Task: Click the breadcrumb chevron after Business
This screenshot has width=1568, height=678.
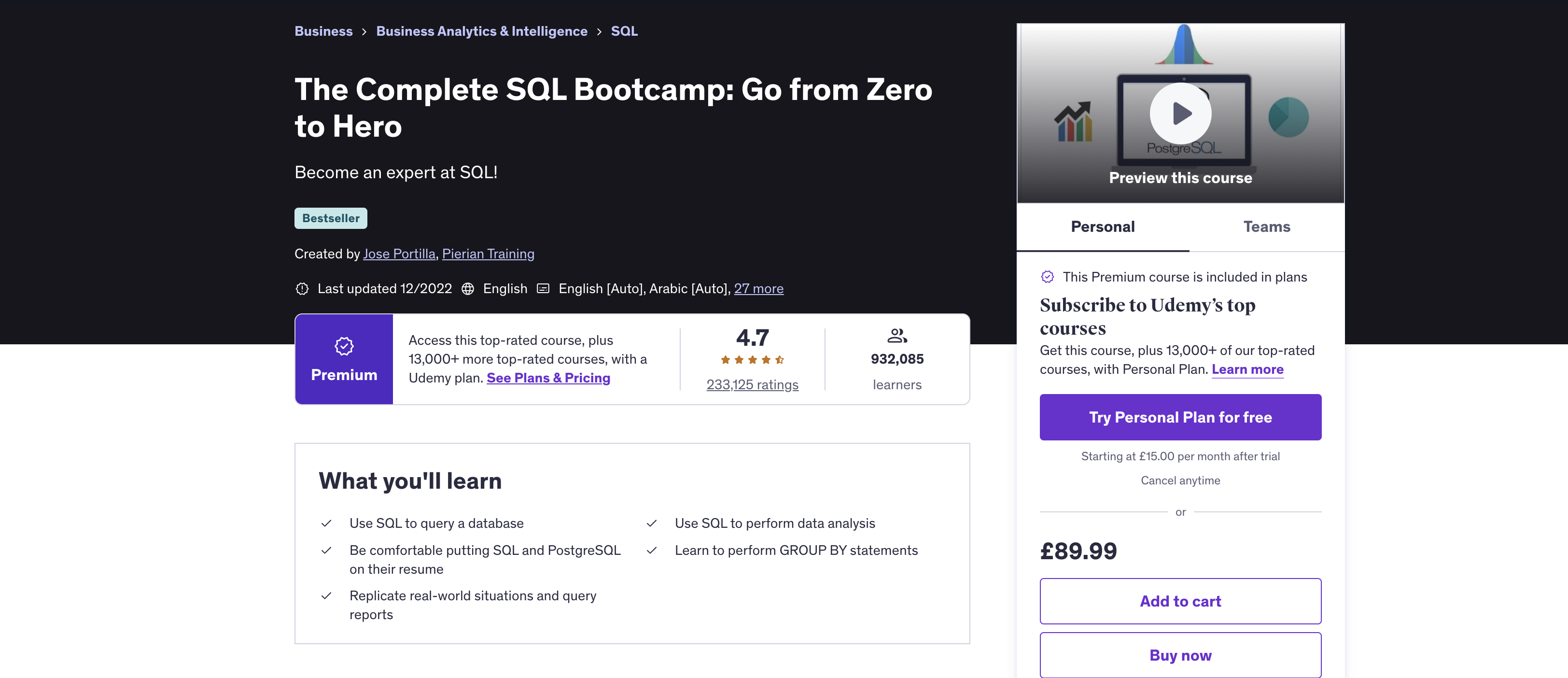Action: [x=364, y=32]
